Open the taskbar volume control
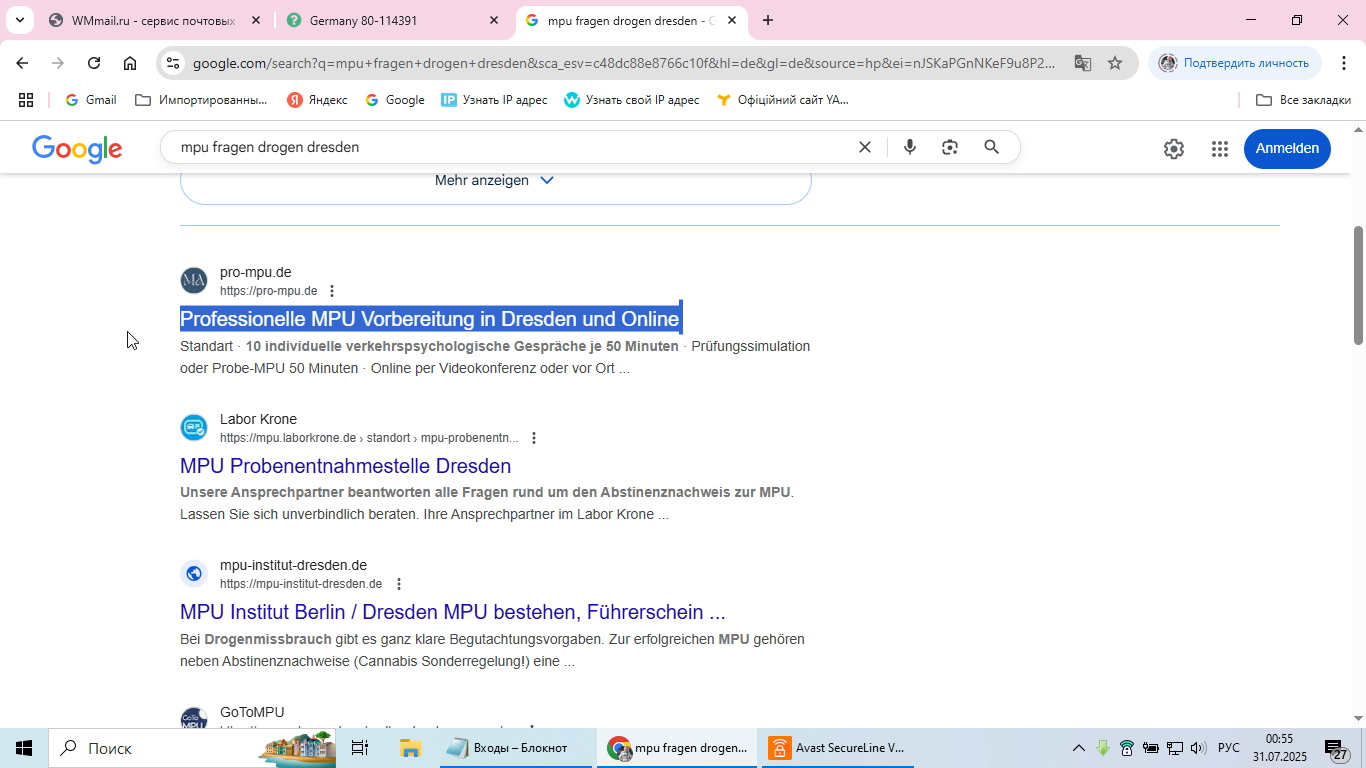 1198,748
